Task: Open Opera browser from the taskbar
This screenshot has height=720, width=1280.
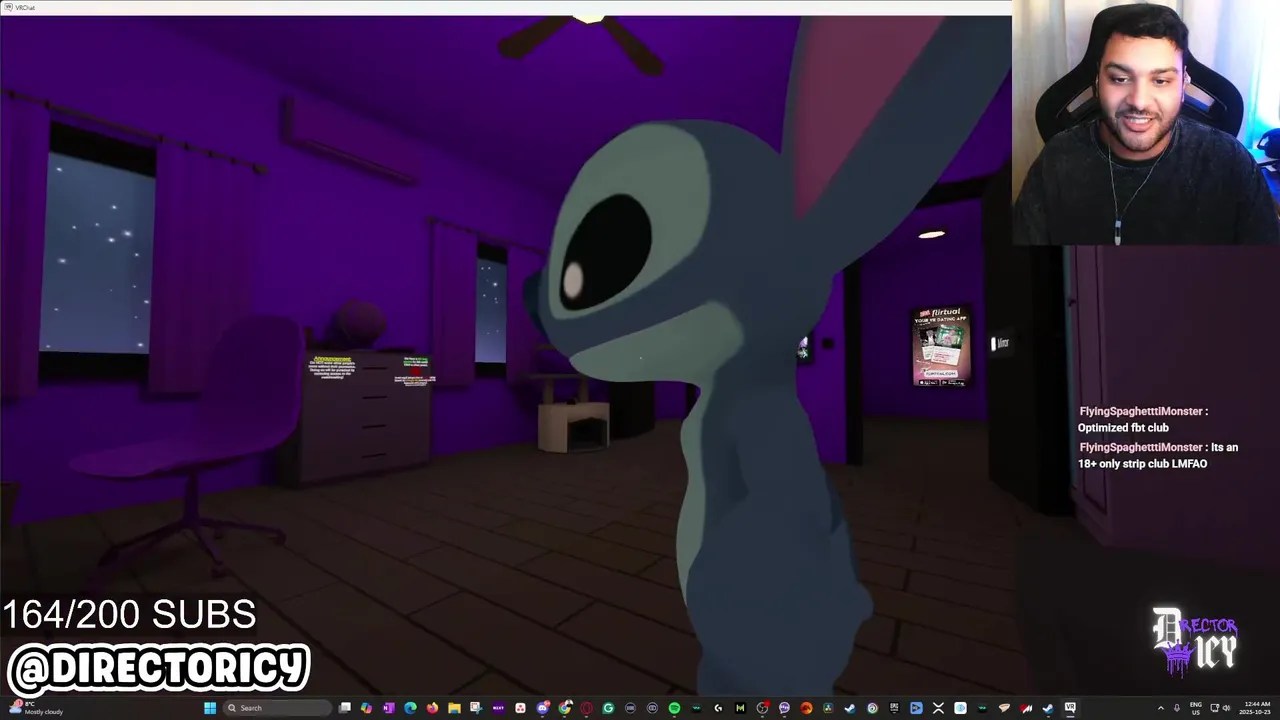Action: click(x=586, y=708)
